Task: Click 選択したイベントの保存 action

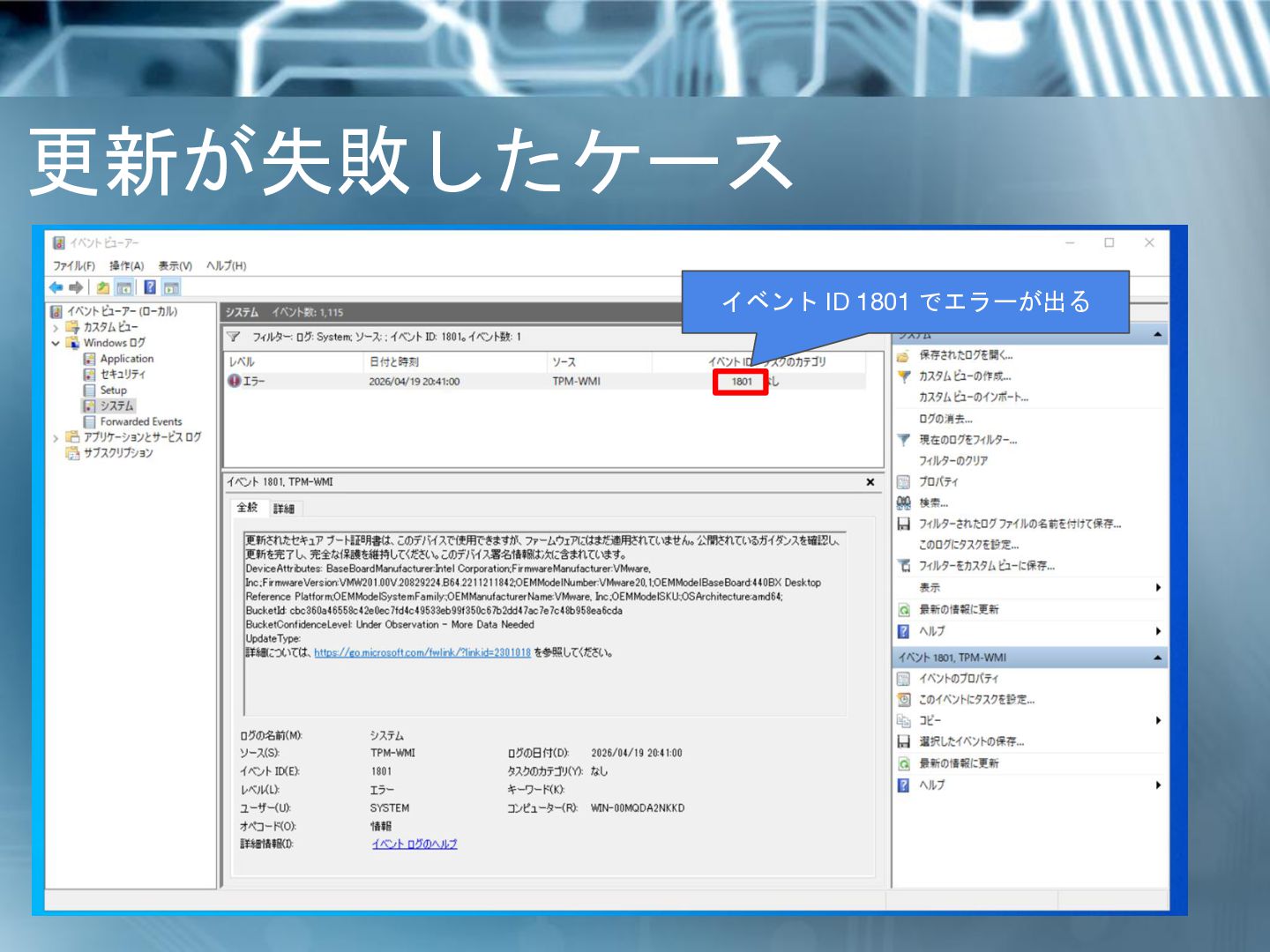Action: pos(972,742)
